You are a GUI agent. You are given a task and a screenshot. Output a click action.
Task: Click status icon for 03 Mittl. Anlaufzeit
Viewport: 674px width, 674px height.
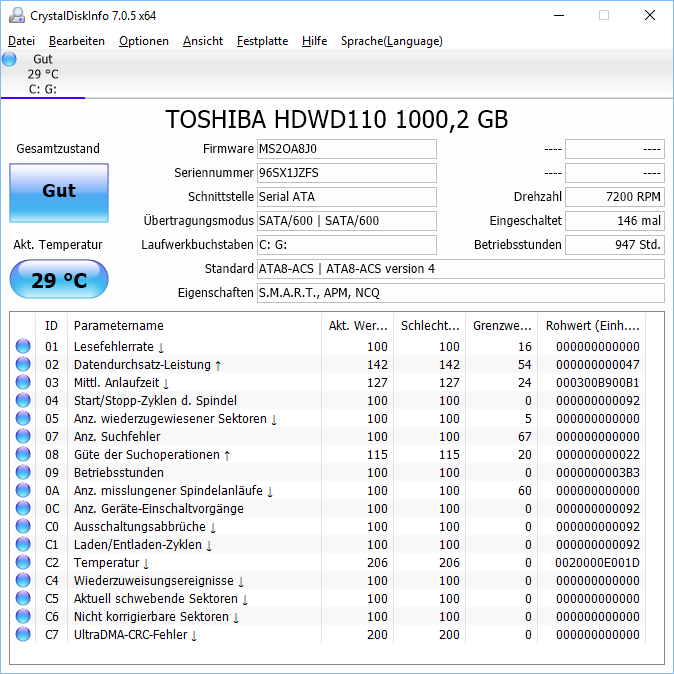(23, 383)
